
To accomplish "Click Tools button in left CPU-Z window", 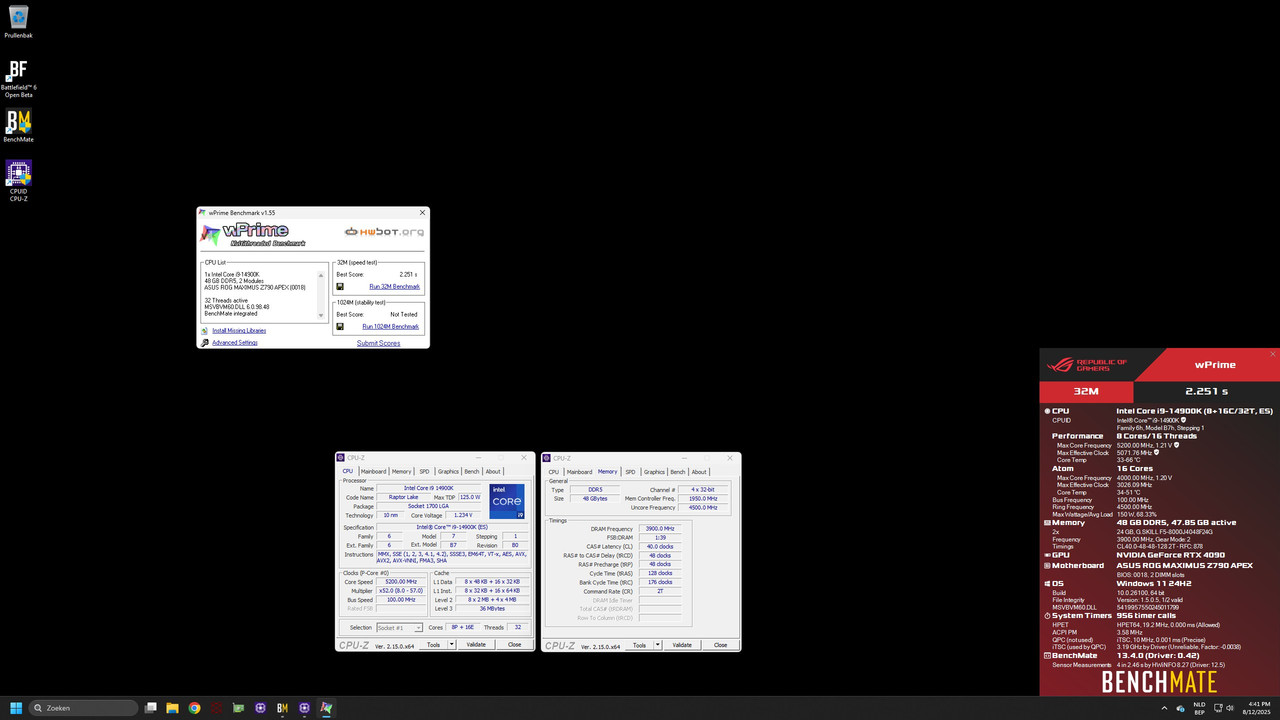I will (x=433, y=644).
